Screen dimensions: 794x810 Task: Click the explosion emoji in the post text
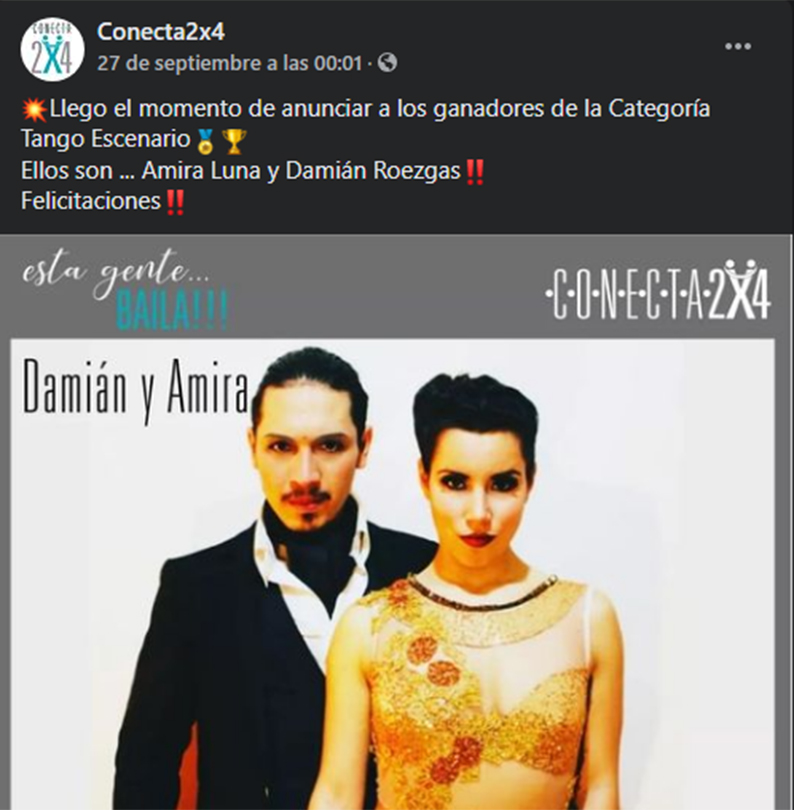click(35, 109)
